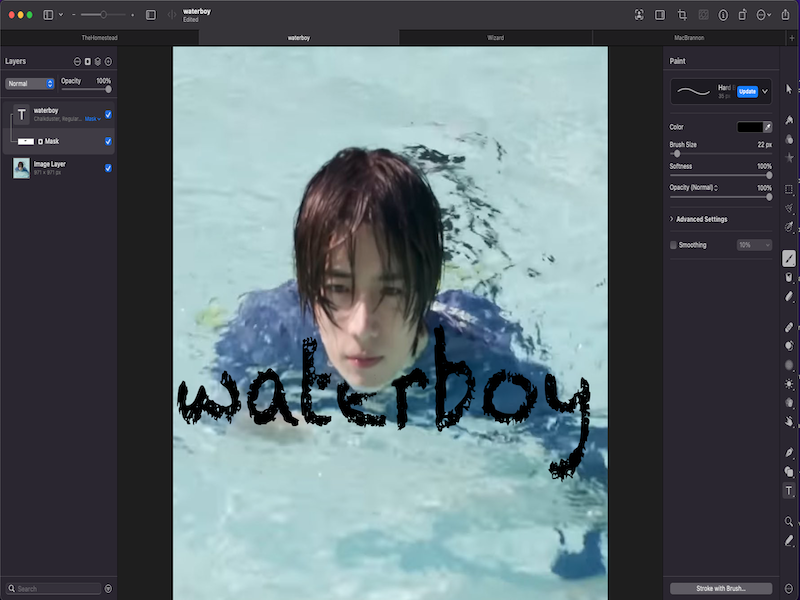Image resolution: width=800 pixels, height=600 pixels.
Task: Toggle visibility of the Mask layer
Action: [108, 141]
